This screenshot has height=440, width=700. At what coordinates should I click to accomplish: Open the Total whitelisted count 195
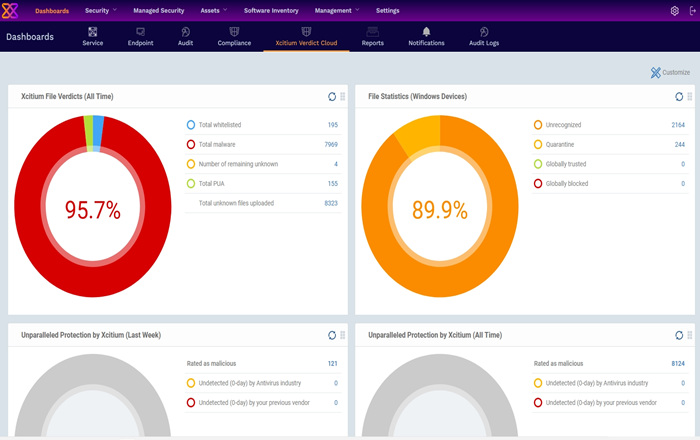click(x=333, y=125)
